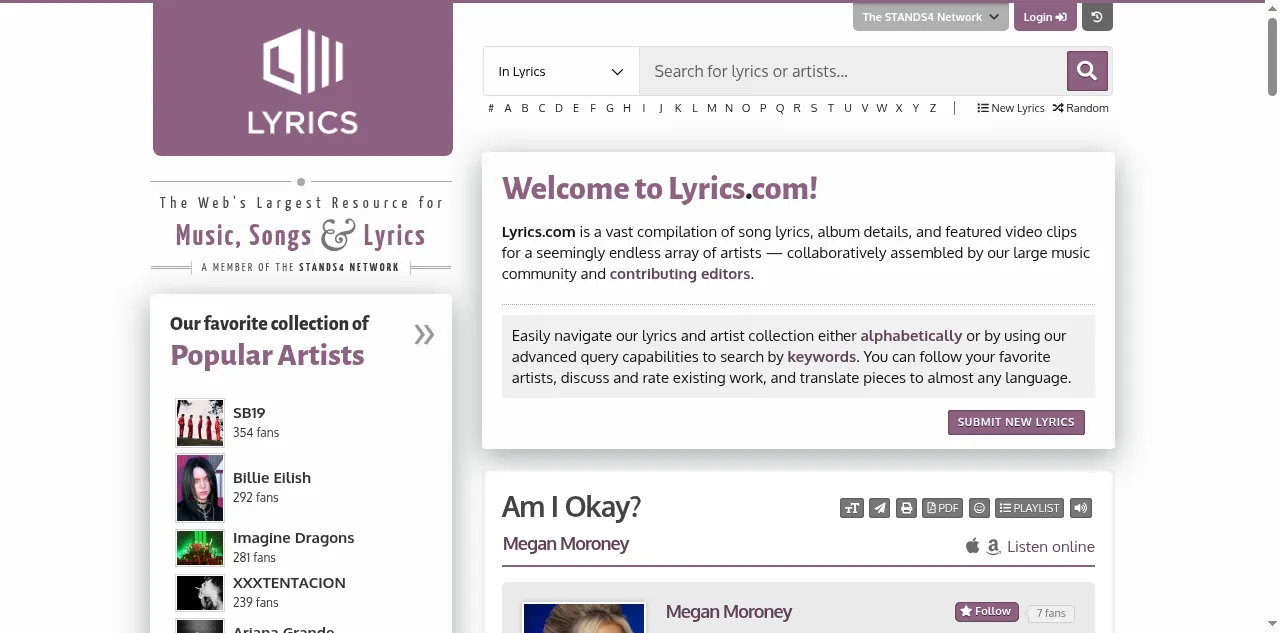Click the SB19 artist name
This screenshot has width=1280, height=633.
[249, 413]
